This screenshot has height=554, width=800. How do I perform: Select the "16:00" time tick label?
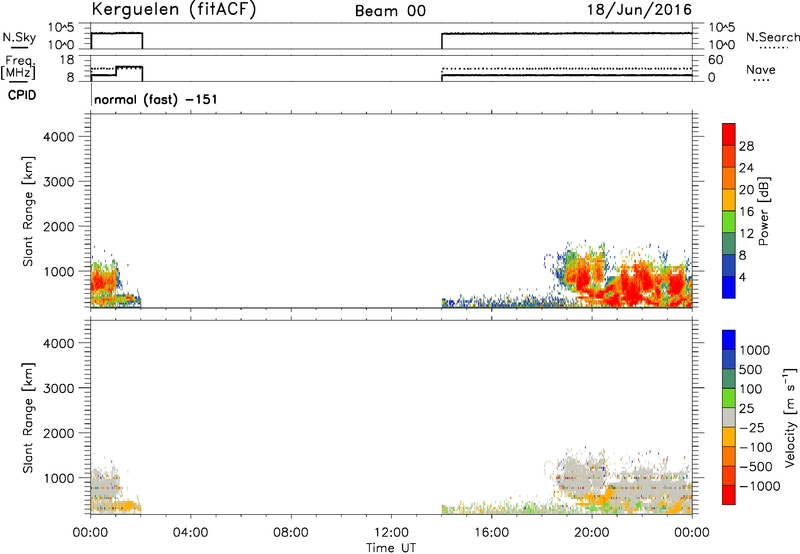pos(491,533)
